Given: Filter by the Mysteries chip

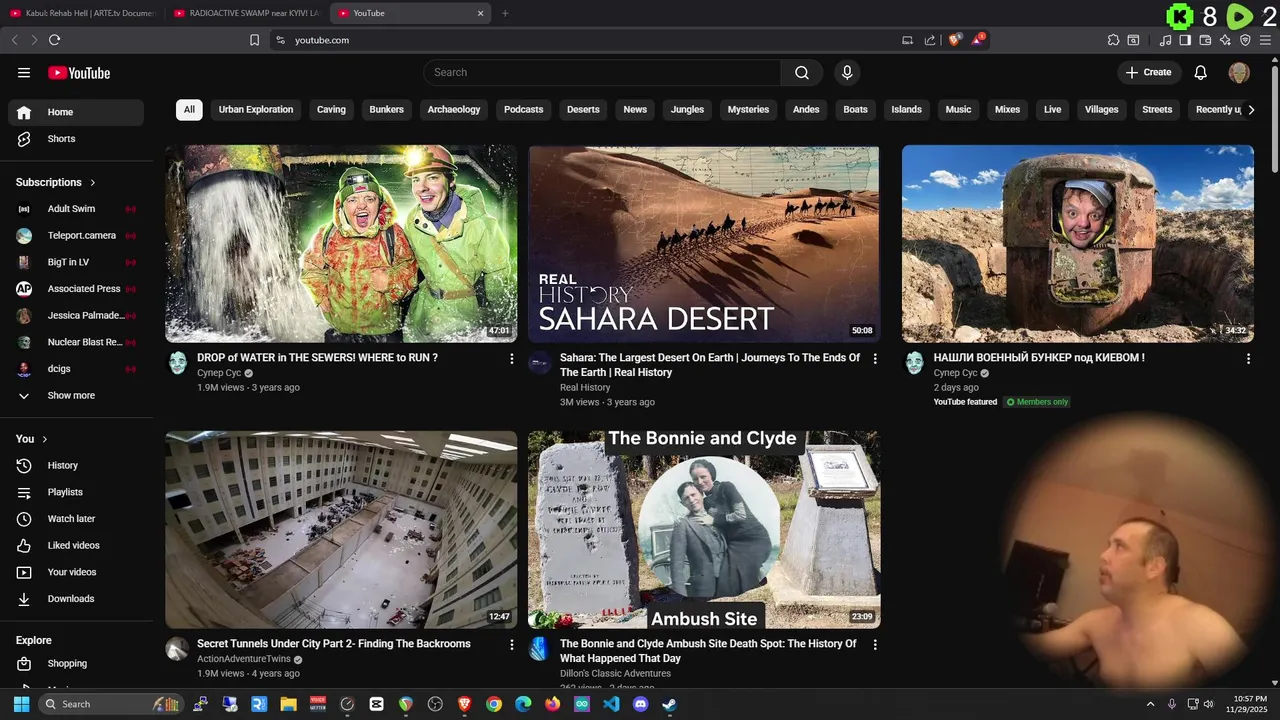Looking at the screenshot, I should coord(748,109).
